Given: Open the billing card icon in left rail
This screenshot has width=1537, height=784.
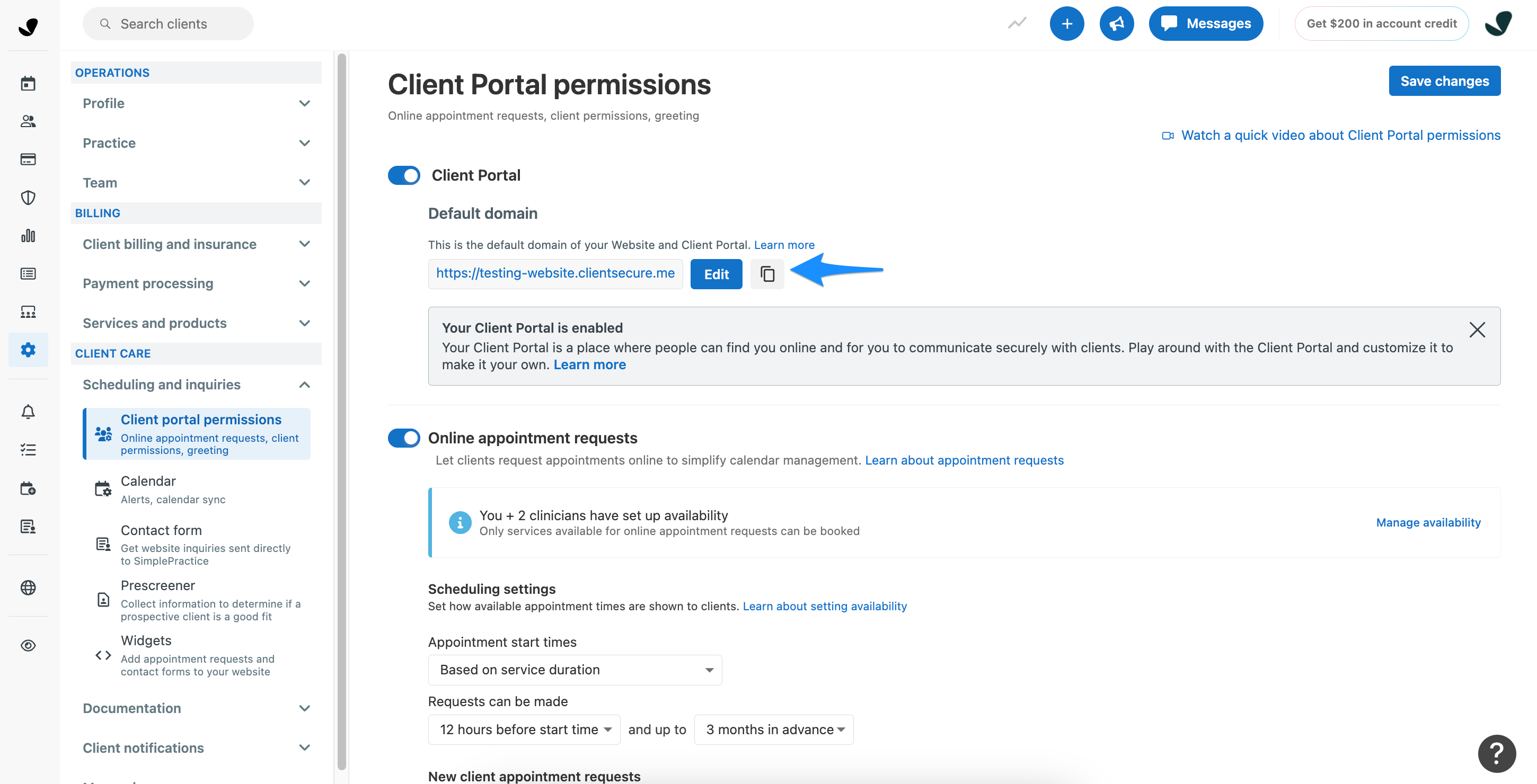Looking at the screenshot, I should click(28, 159).
